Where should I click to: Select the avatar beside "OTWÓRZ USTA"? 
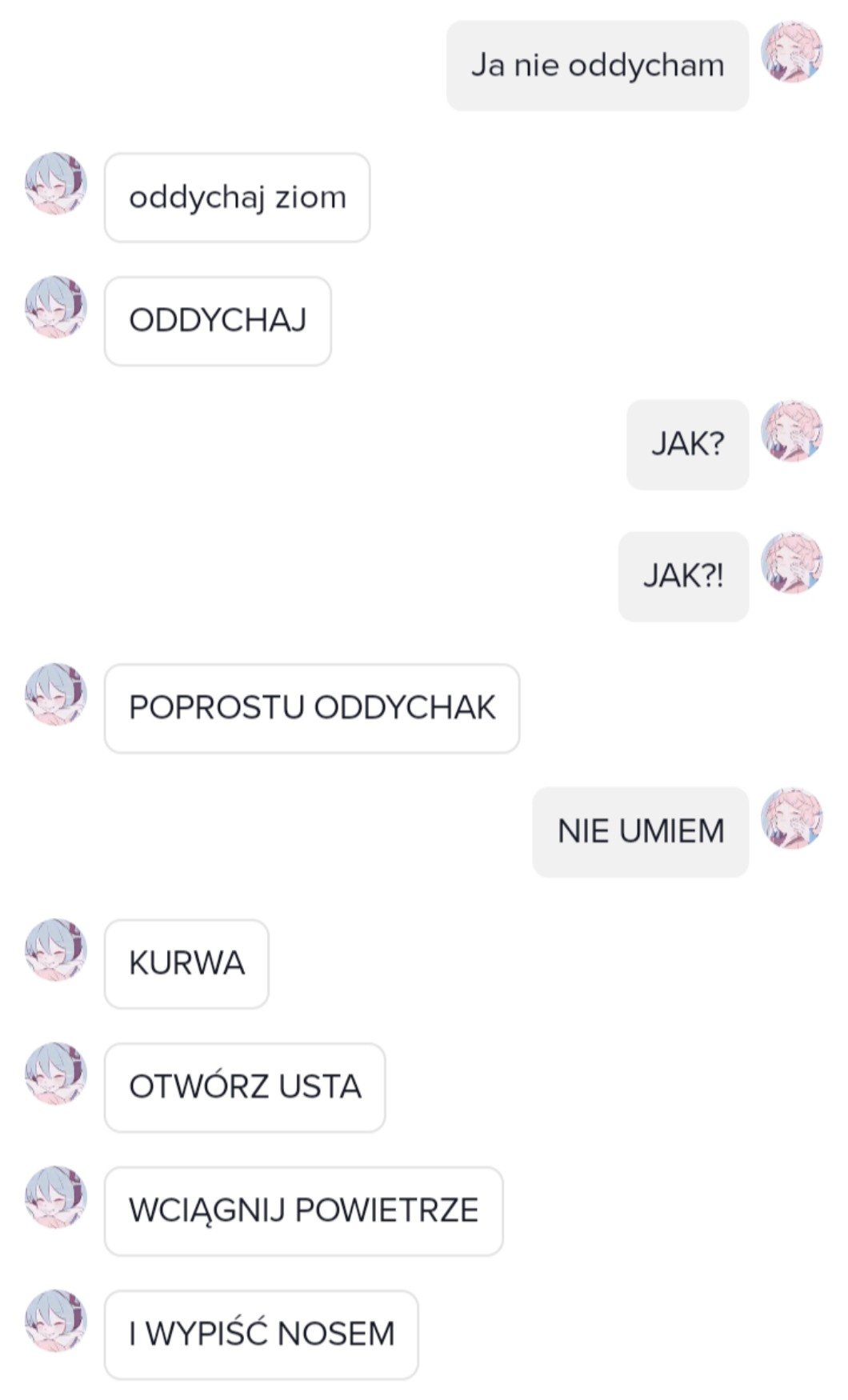point(56,1074)
